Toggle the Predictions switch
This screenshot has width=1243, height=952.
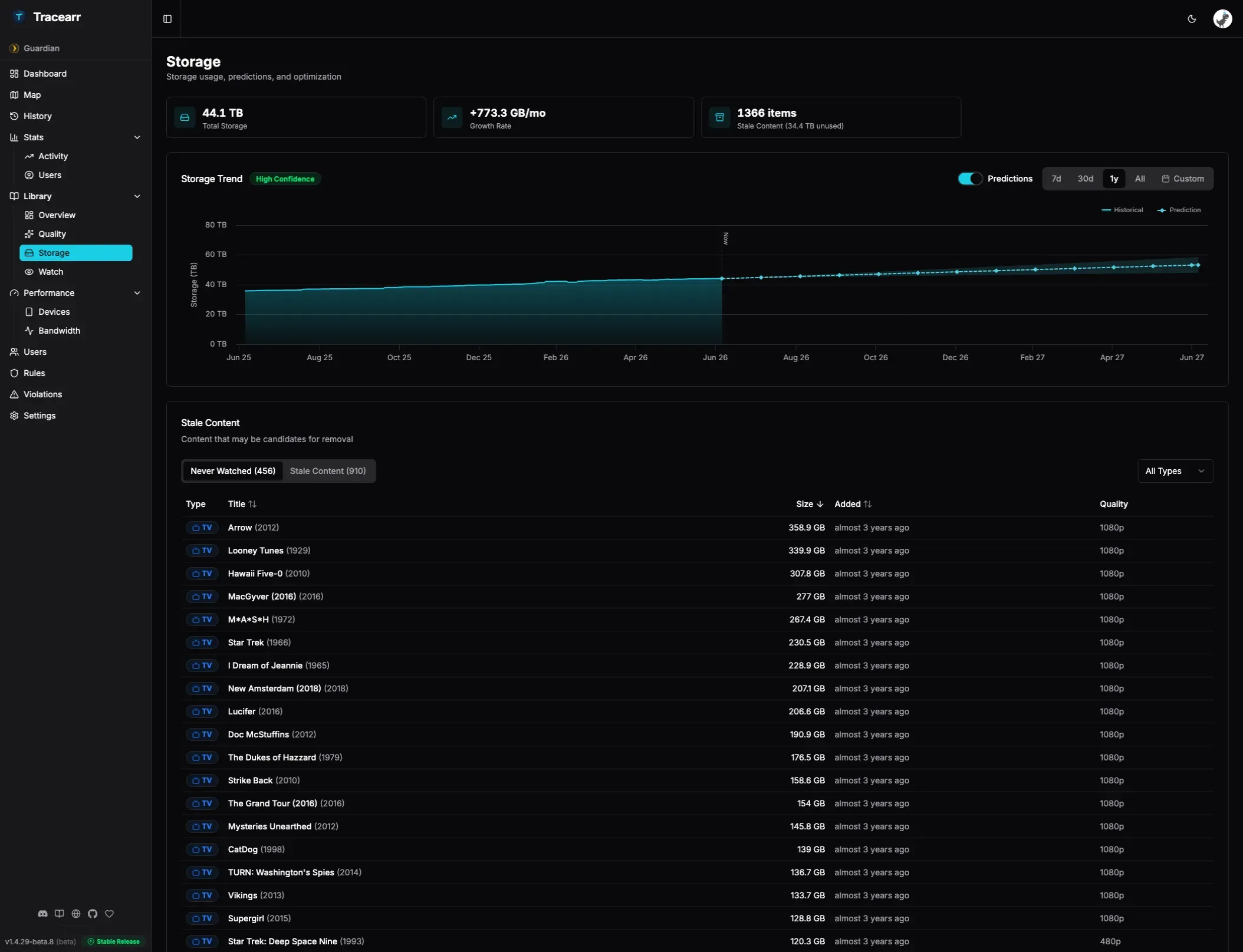tap(970, 179)
